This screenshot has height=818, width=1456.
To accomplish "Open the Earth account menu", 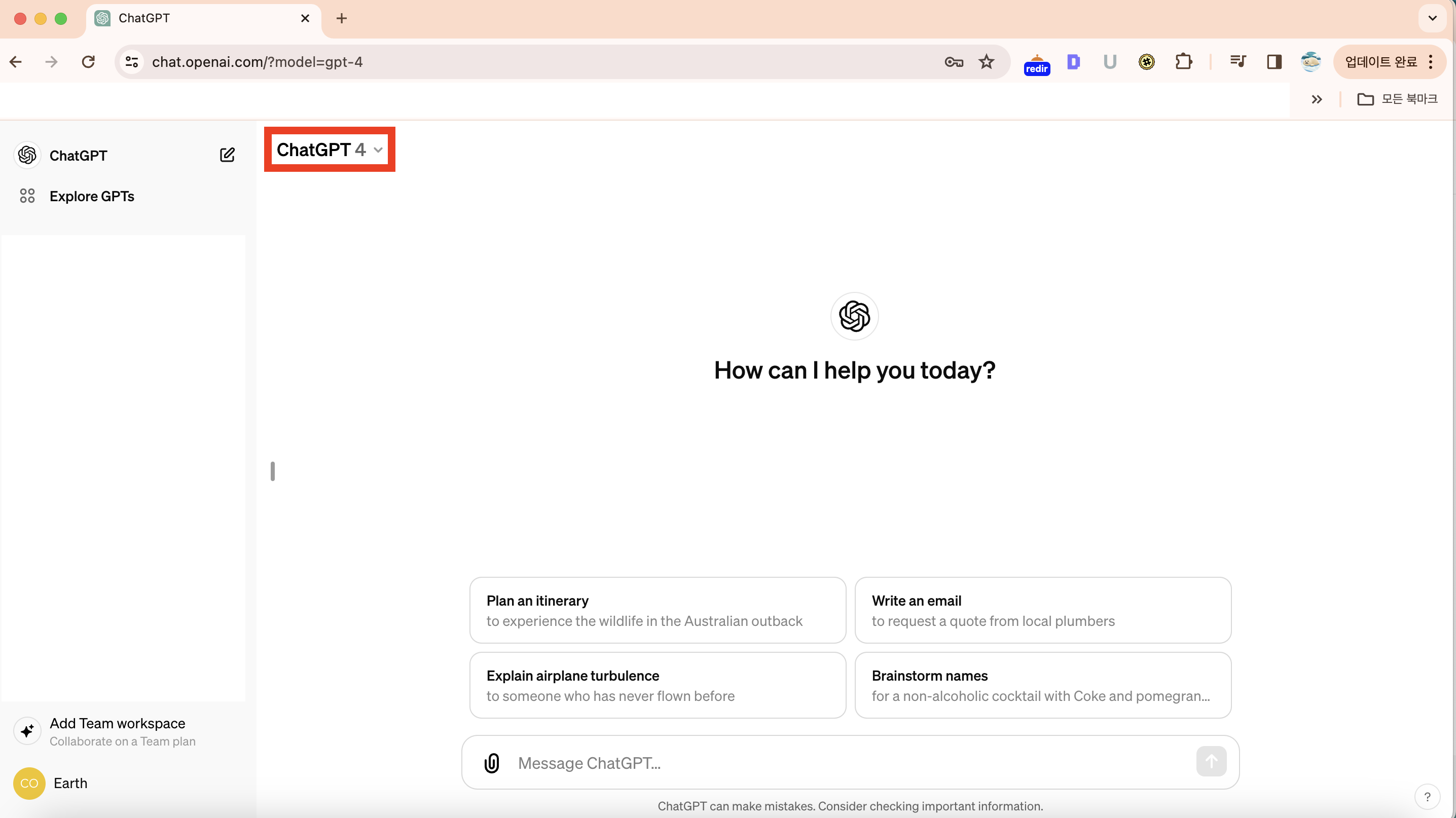I will click(70, 783).
